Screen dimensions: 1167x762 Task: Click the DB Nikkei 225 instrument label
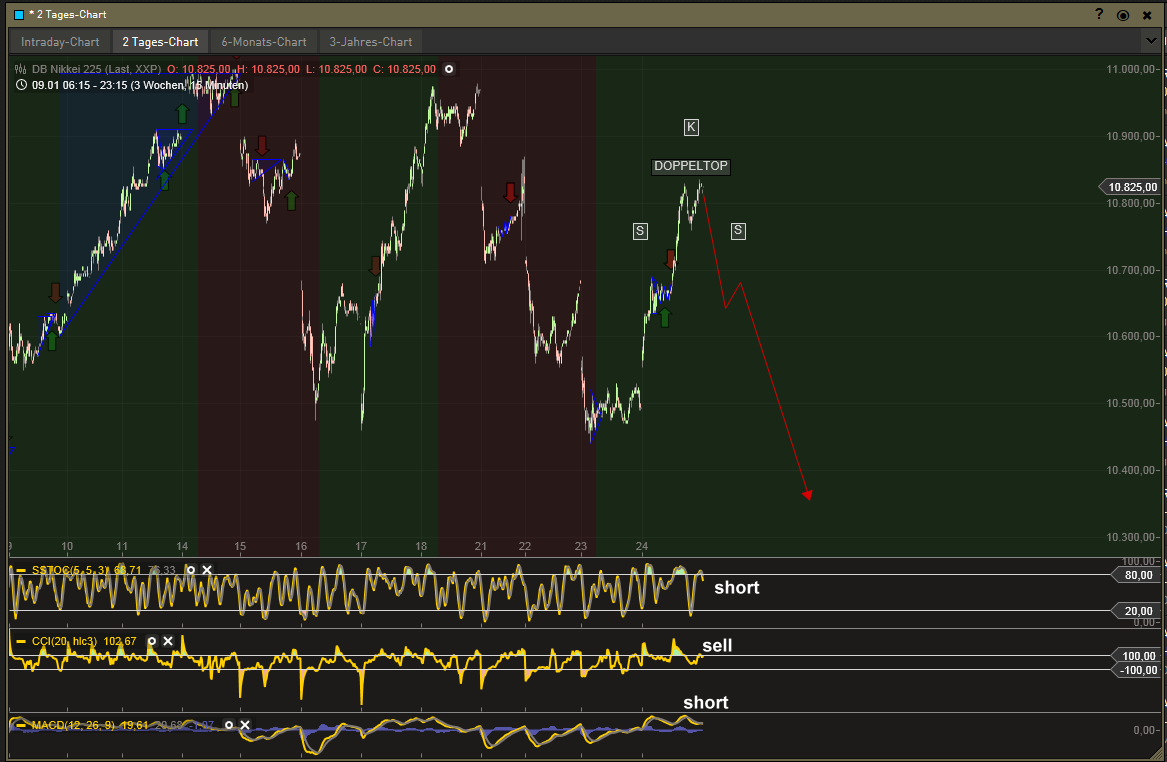click(96, 69)
